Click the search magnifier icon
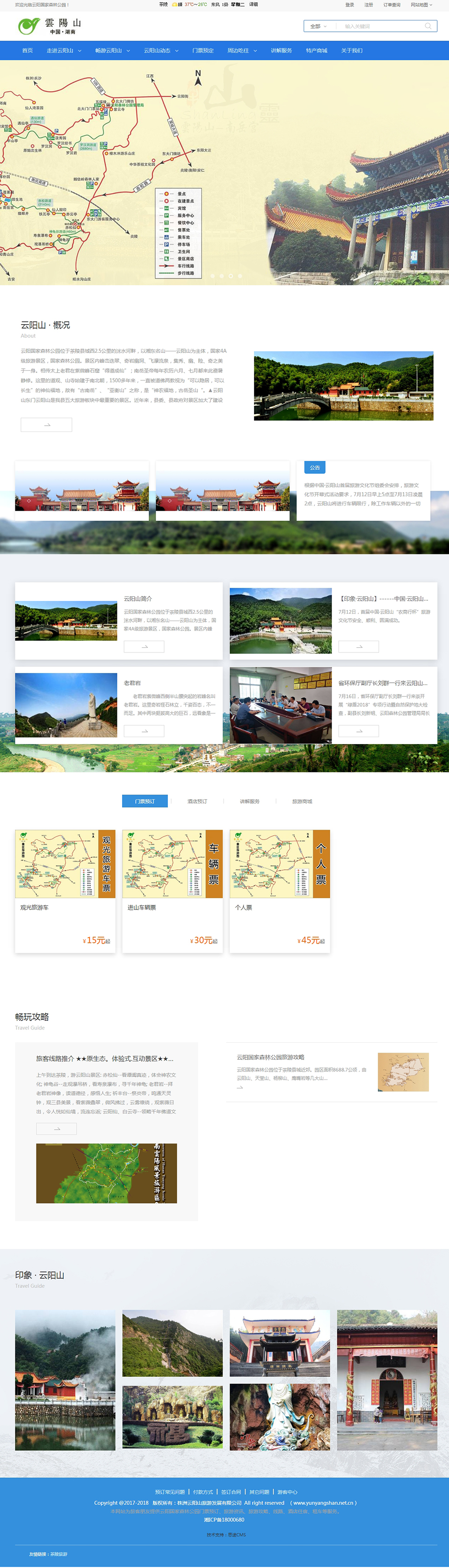 pyautogui.click(x=427, y=26)
